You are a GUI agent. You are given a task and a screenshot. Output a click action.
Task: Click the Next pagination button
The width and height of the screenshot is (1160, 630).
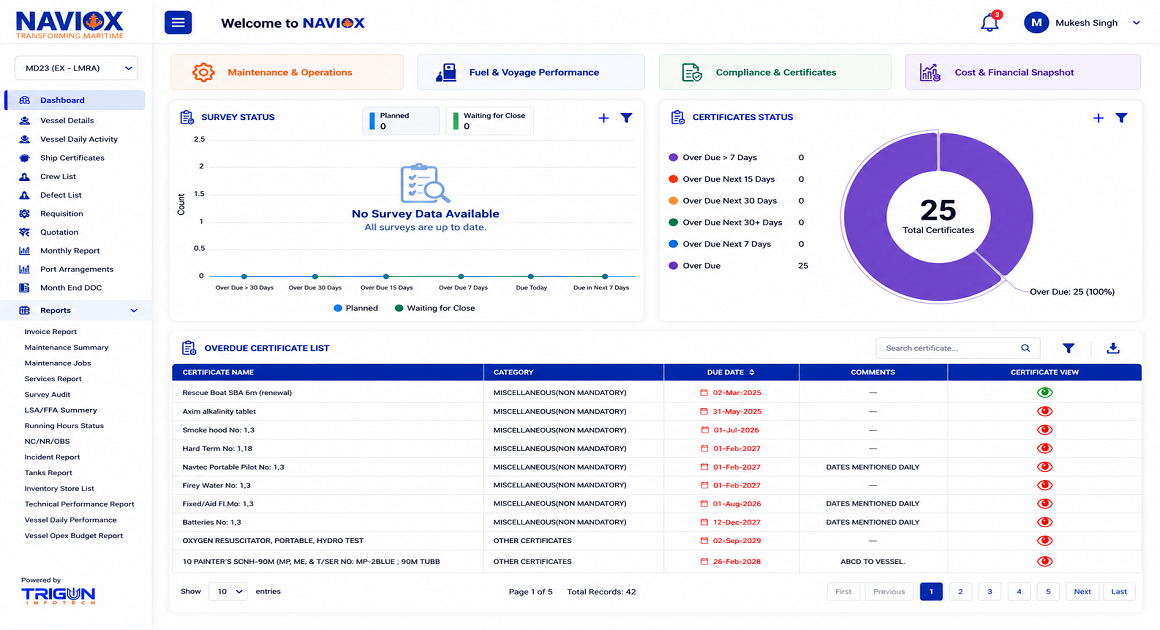[1082, 592]
